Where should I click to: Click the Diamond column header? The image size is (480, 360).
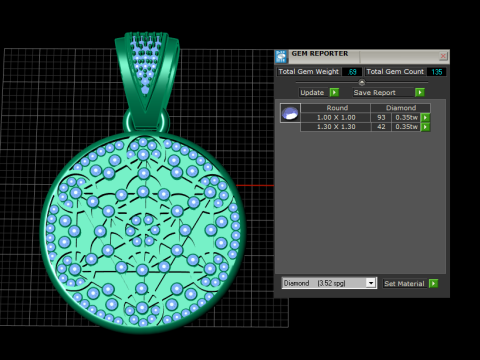click(401, 108)
